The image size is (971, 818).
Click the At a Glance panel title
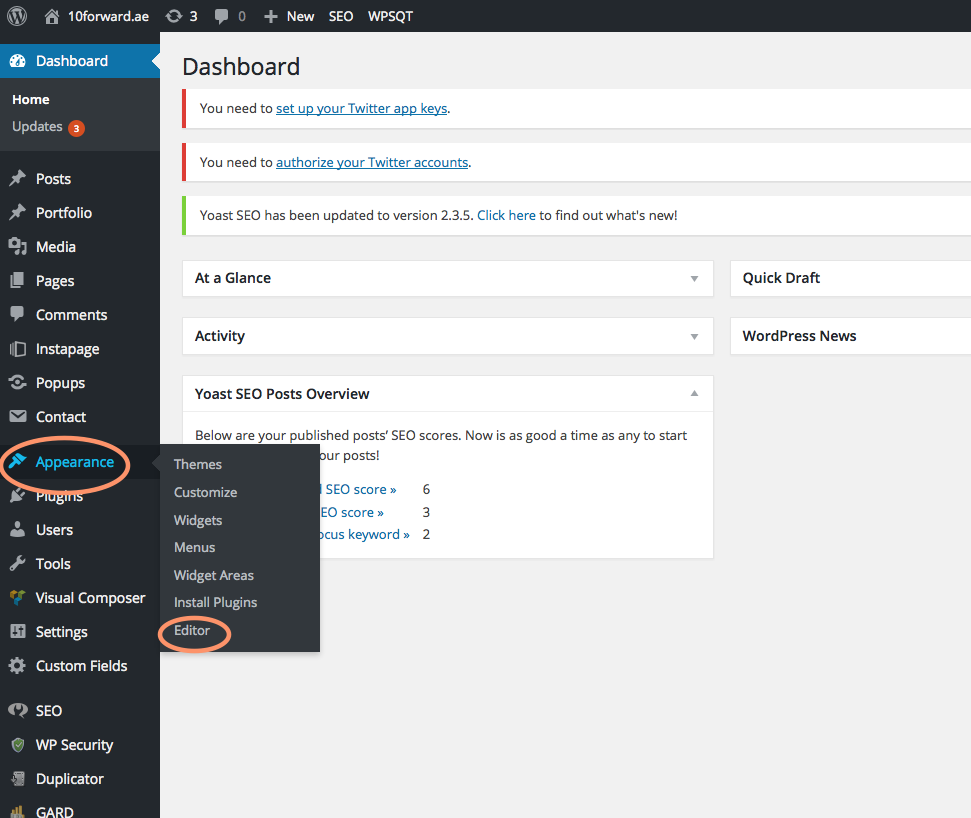(233, 278)
